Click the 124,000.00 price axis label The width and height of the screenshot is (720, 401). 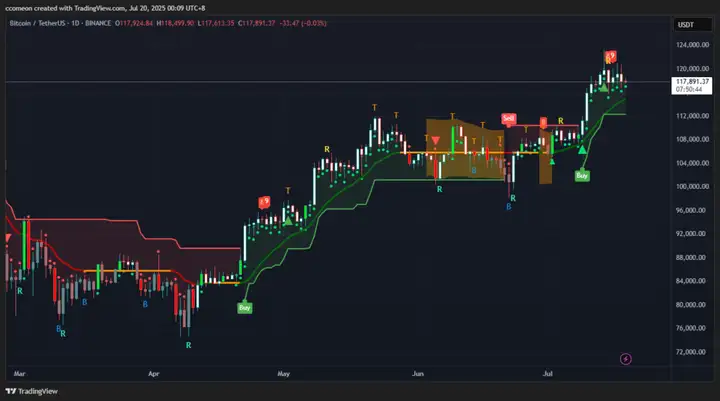coord(692,45)
